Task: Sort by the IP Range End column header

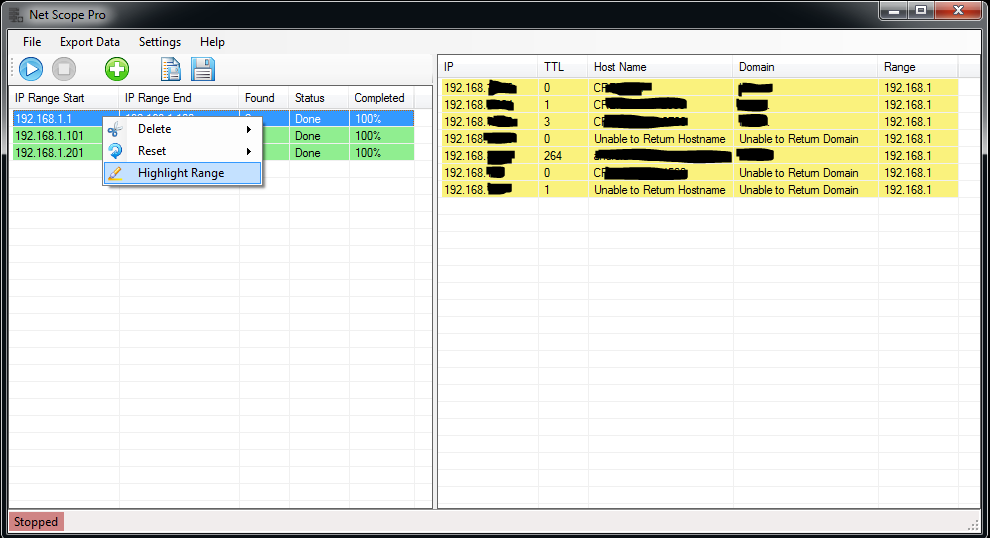Action: [x=179, y=98]
